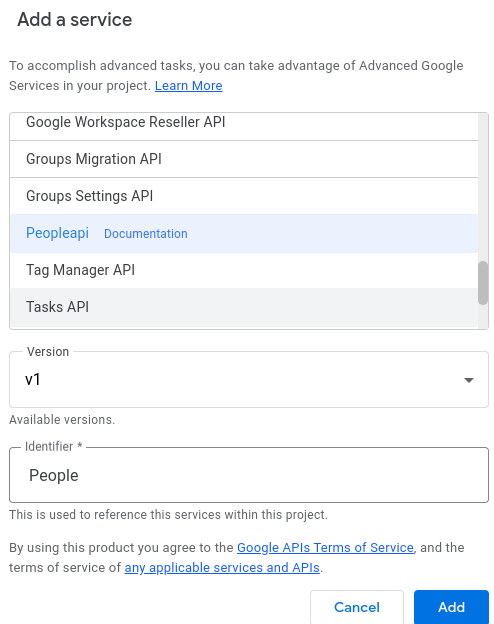
Task: Select Tasks API in list
Action: [244, 307]
